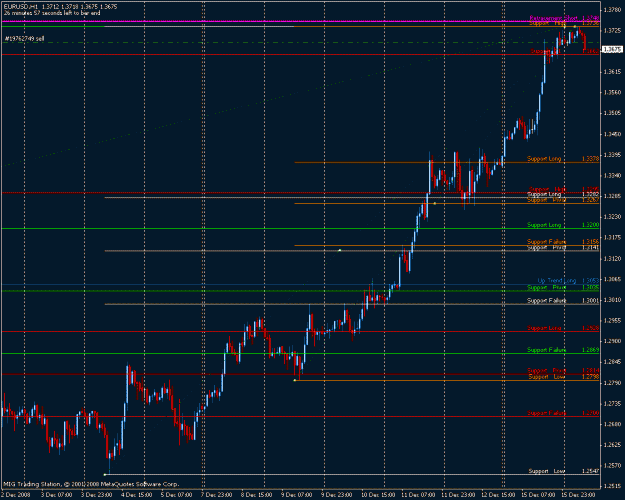625x500 pixels.
Task: Select the orange Support Failure 1.3156 label
Action: coord(563,242)
